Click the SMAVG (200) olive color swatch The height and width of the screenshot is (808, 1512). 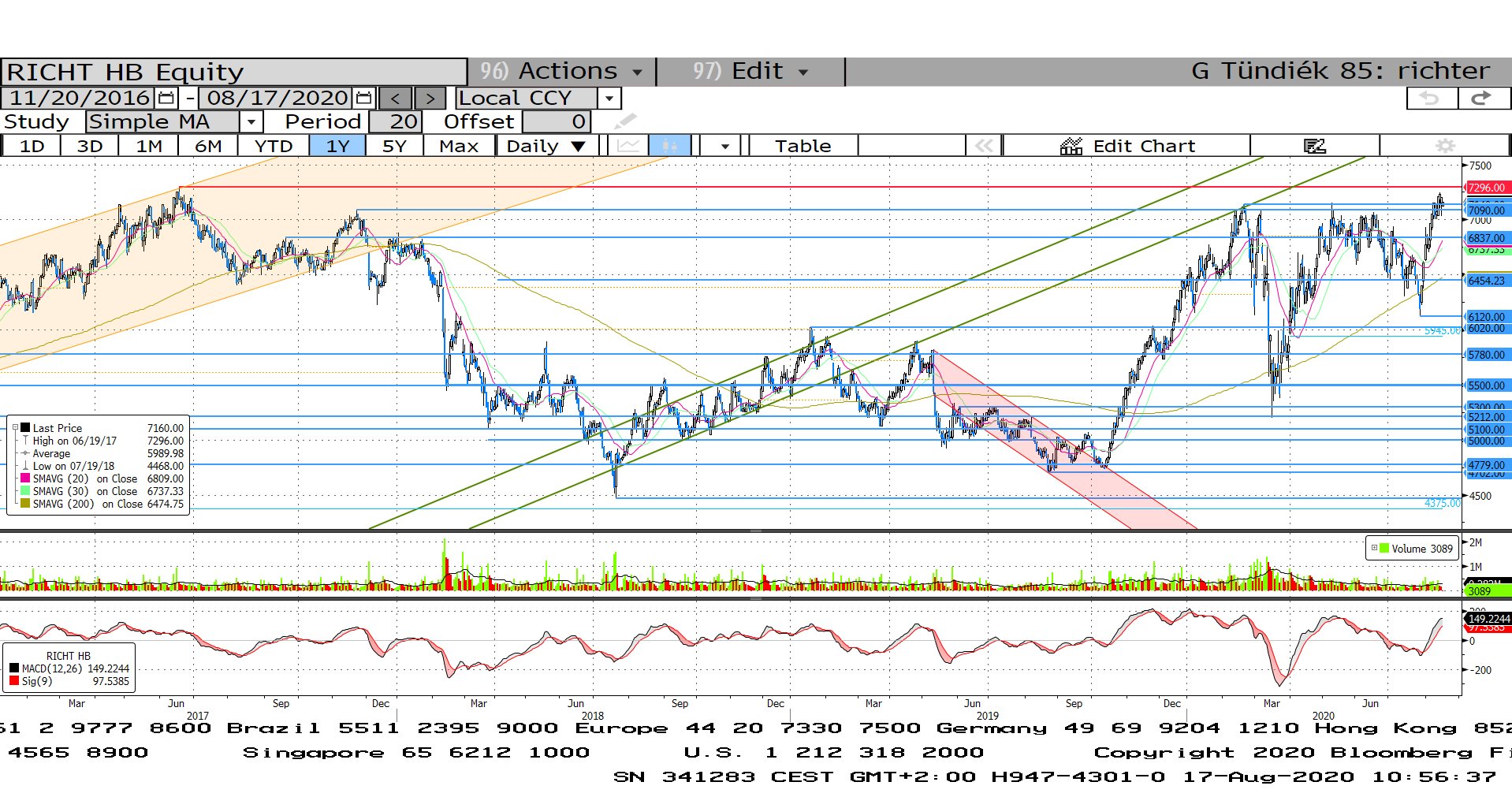point(25,504)
